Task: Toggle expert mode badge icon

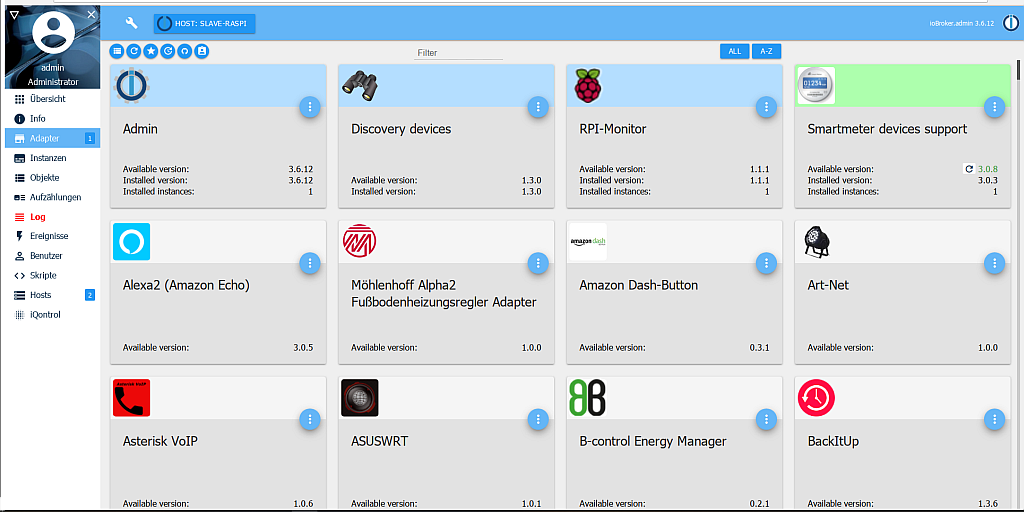Action: [202, 51]
